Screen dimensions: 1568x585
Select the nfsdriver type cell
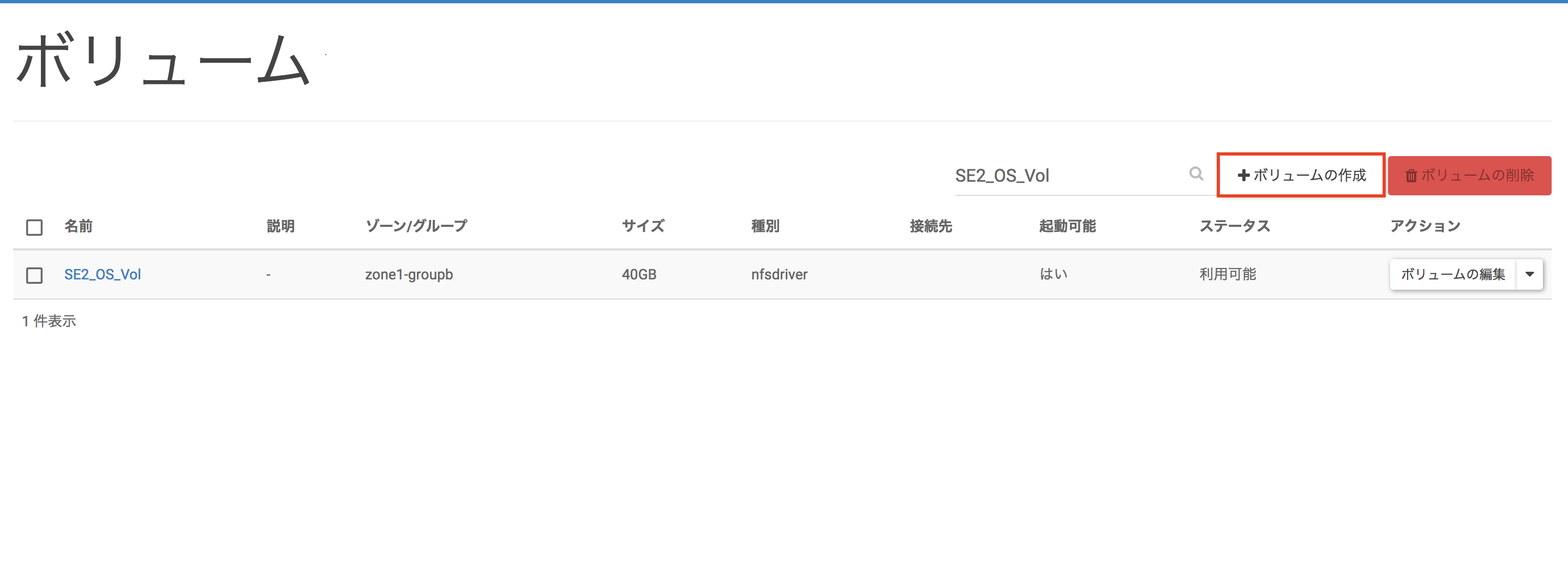(x=779, y=274)
